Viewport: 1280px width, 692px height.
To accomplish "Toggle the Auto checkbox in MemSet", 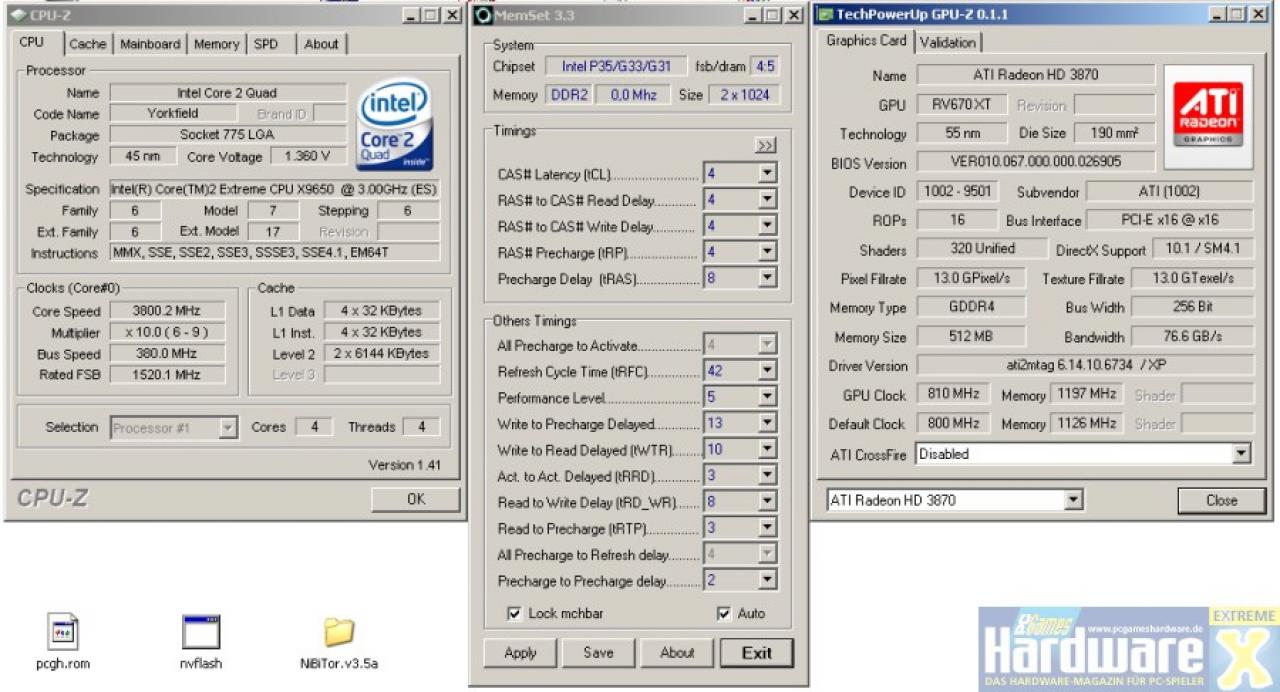I will click(x=724, y=613).
